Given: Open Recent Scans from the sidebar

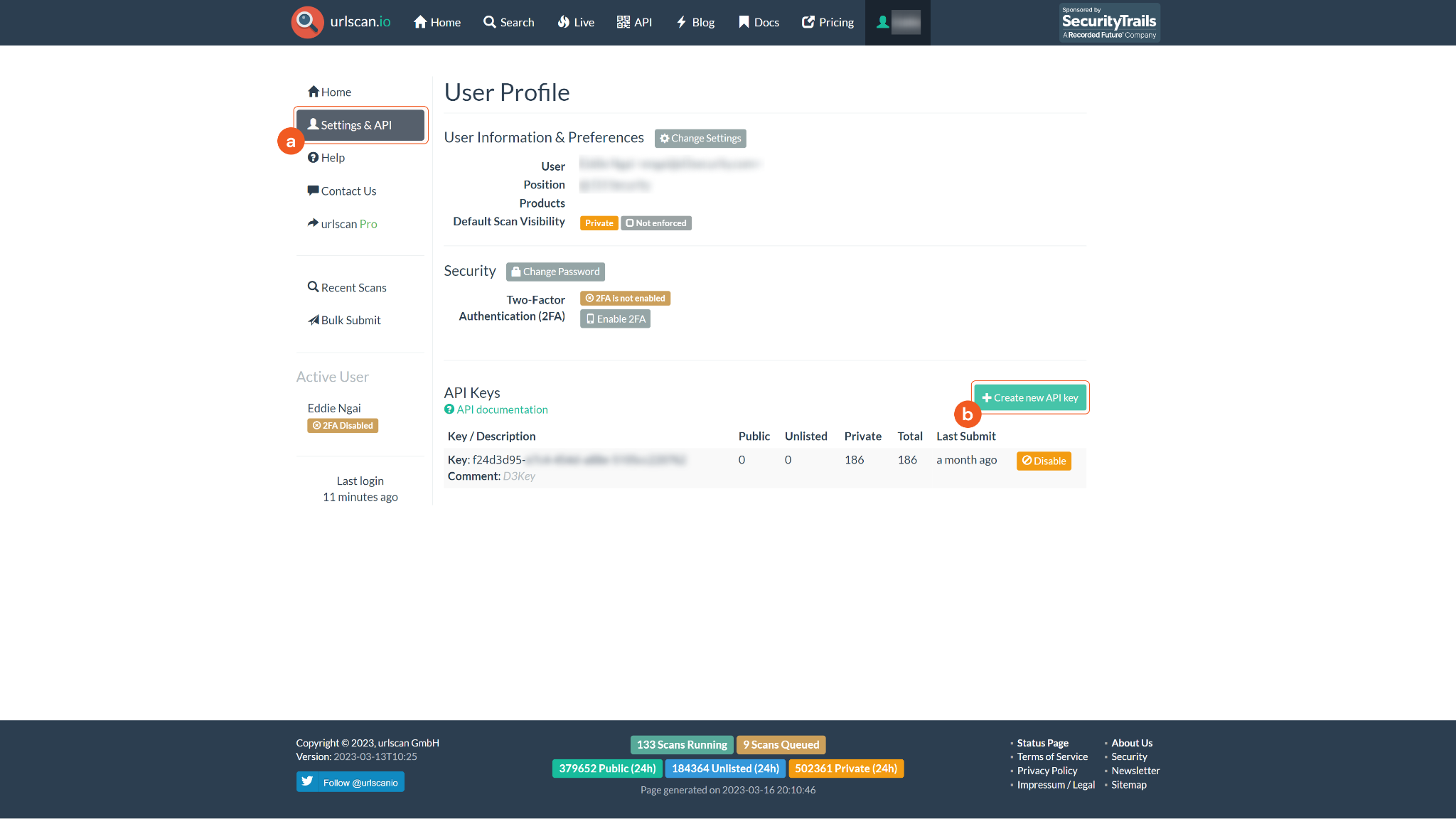Looking at the screenshot, I should [353, 287].
